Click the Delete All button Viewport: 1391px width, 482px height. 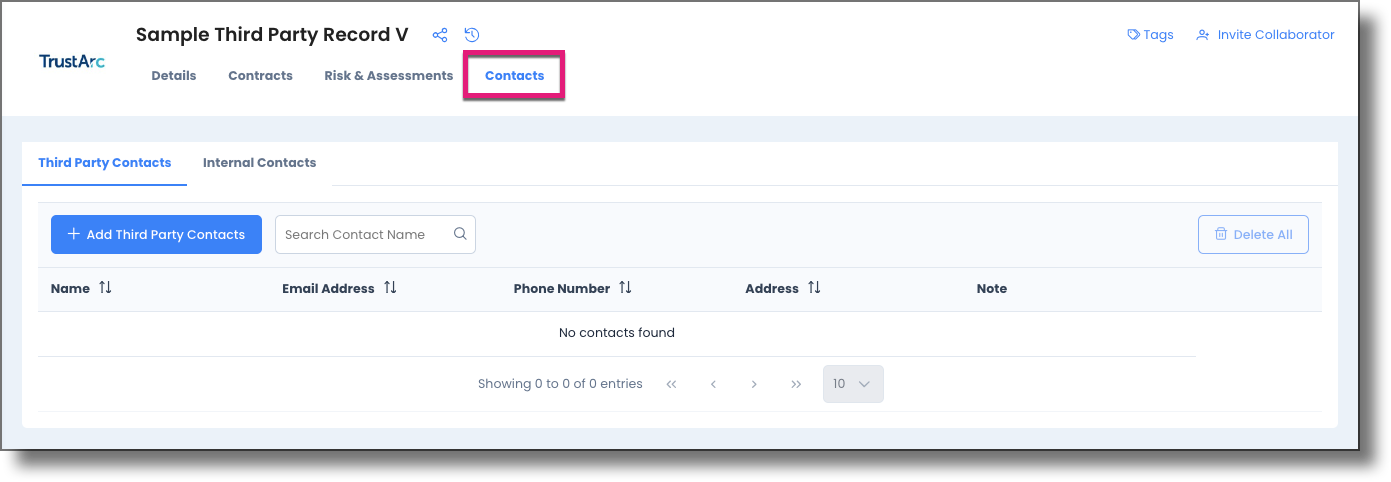[1253, 234]
